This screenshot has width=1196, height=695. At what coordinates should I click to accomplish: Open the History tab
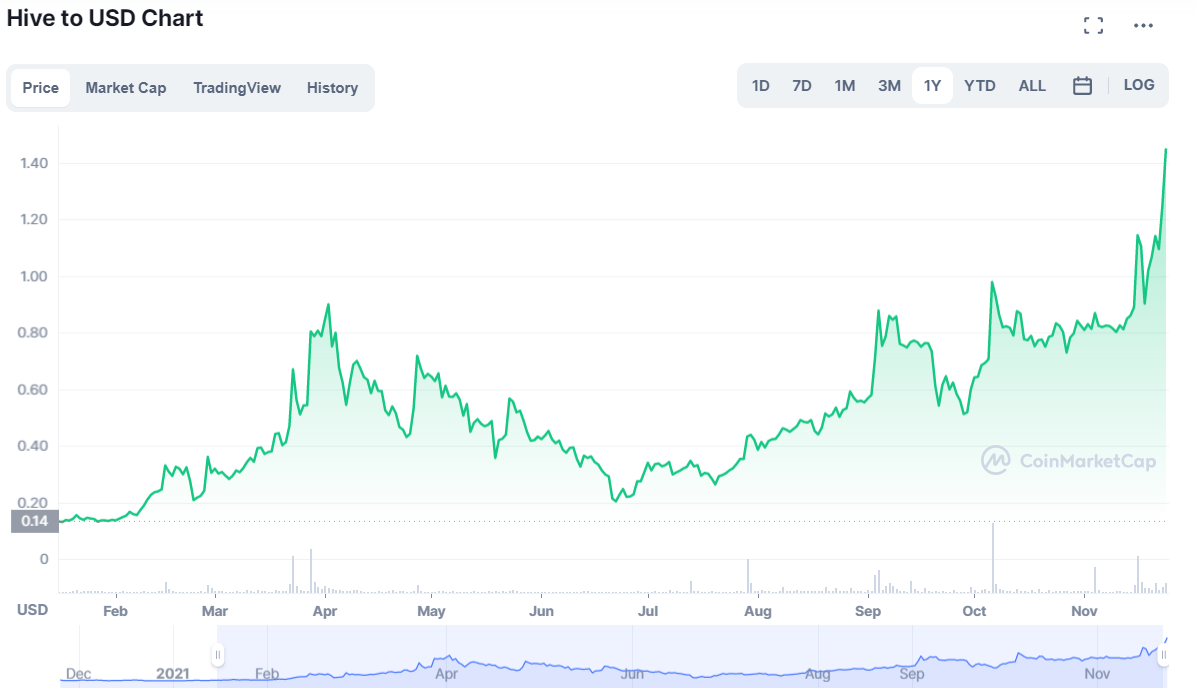(332, 88)
